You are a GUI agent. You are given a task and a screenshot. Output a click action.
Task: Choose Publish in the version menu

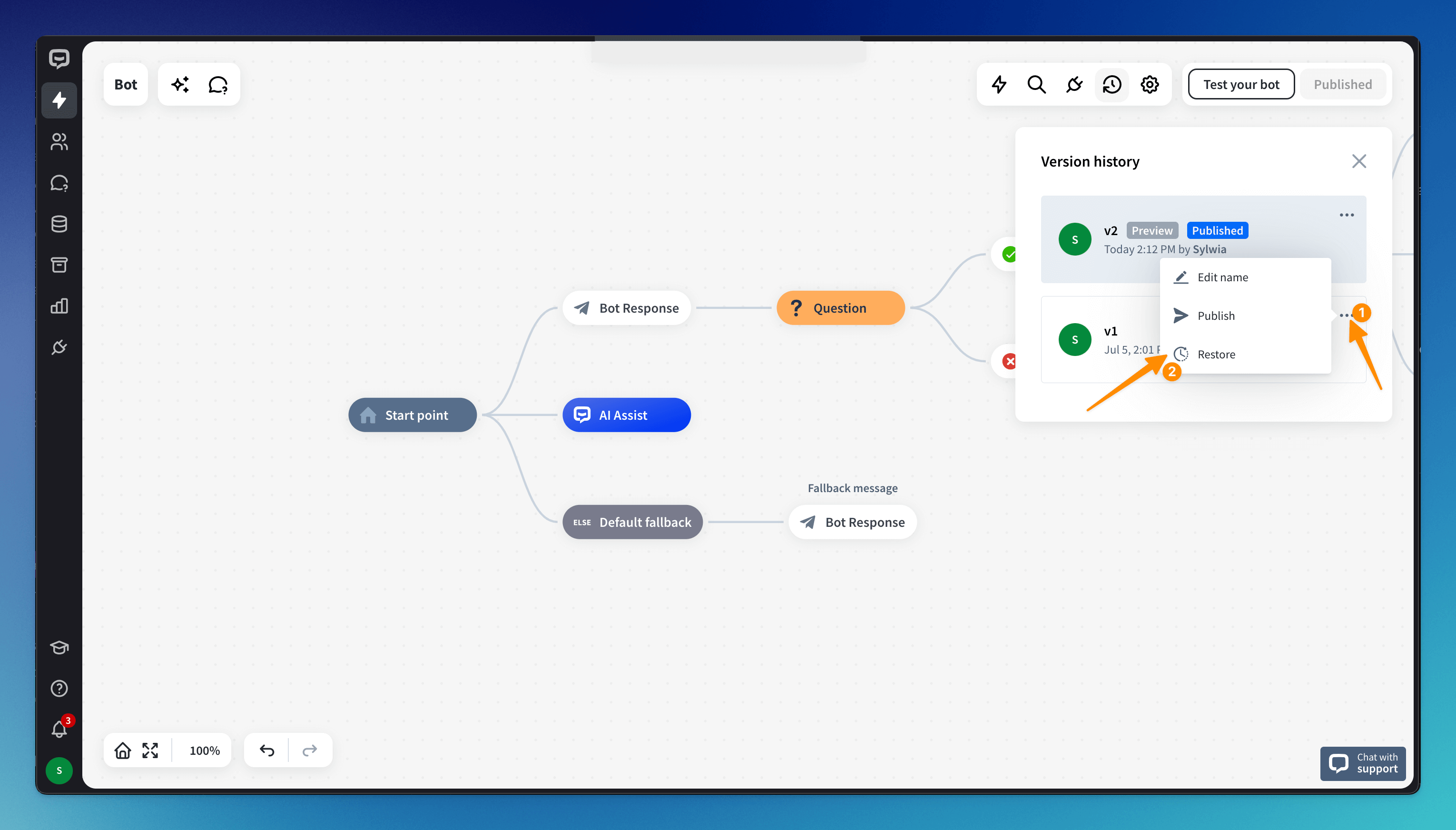[x=1216, y=315]
